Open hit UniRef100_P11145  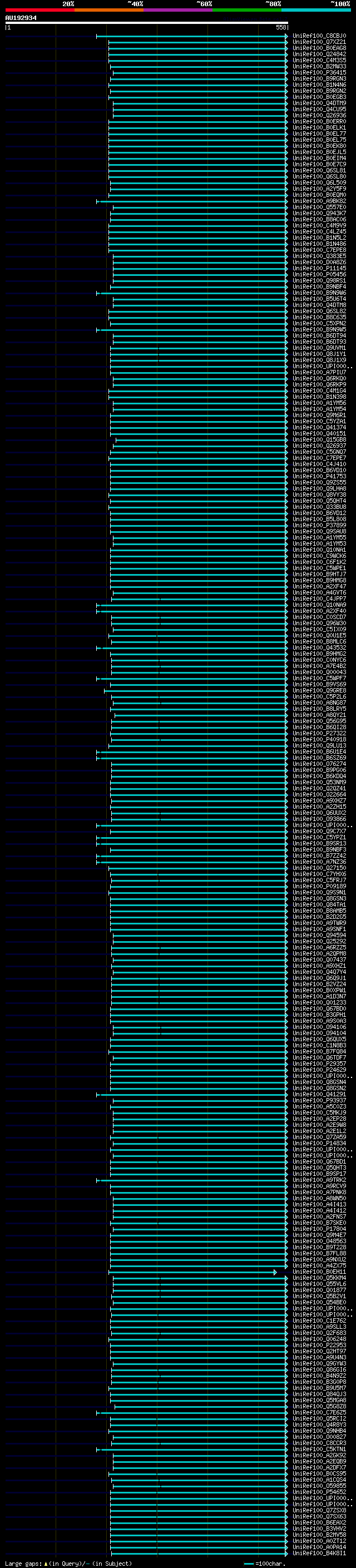[x=319, y=269]
